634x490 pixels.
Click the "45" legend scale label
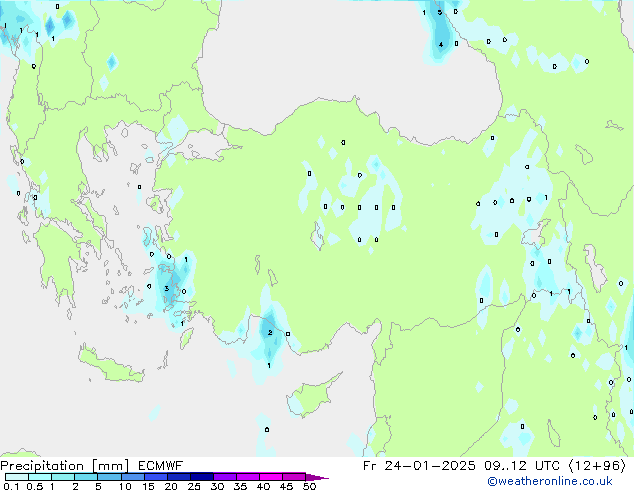[286, 486]
